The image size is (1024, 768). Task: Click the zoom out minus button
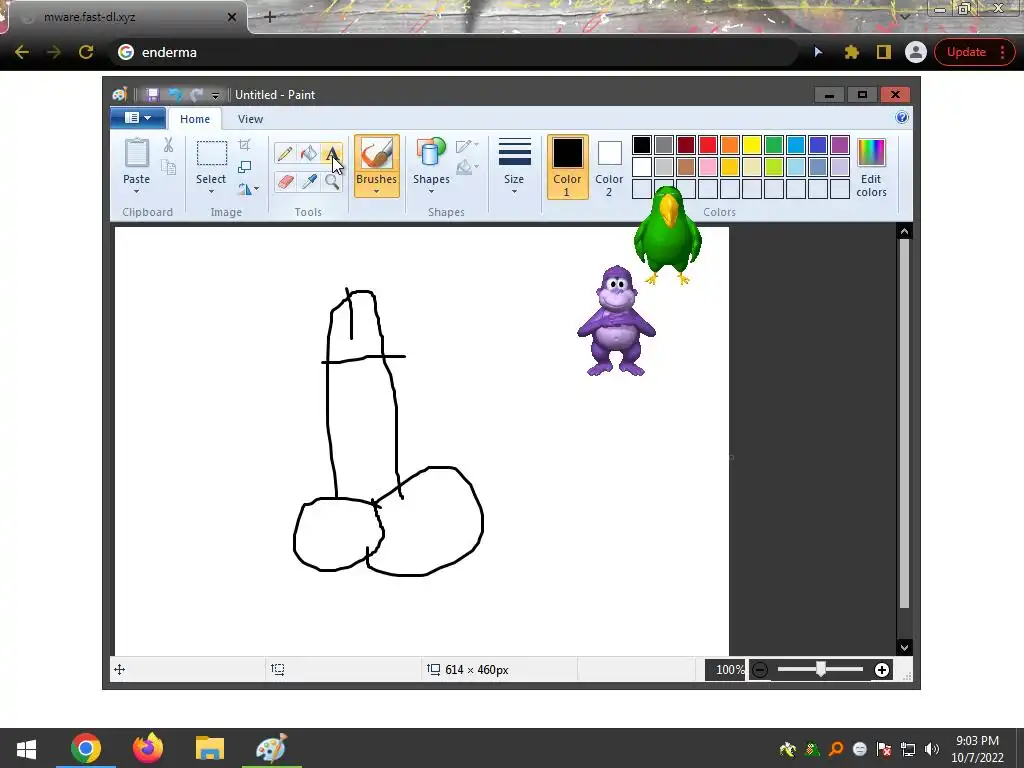(760, 669)
